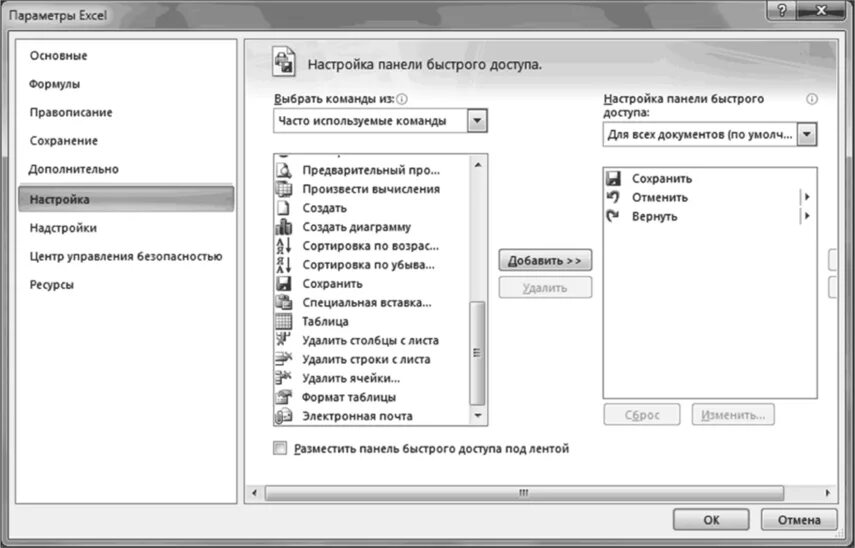Click the Paste Special icon beside Специальная вставка
855x548 pixels.
click(x=284, y=303)
